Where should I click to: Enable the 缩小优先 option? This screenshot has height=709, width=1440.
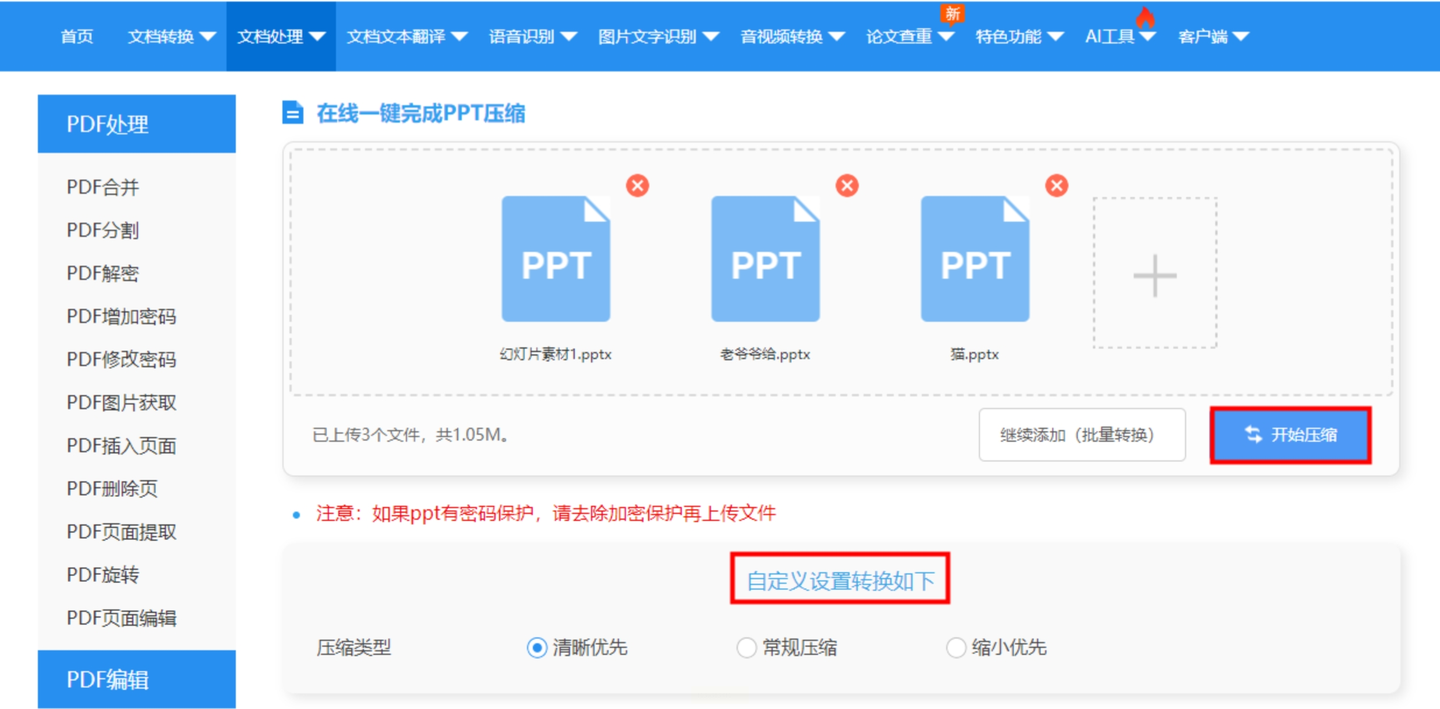click(956, 647)
